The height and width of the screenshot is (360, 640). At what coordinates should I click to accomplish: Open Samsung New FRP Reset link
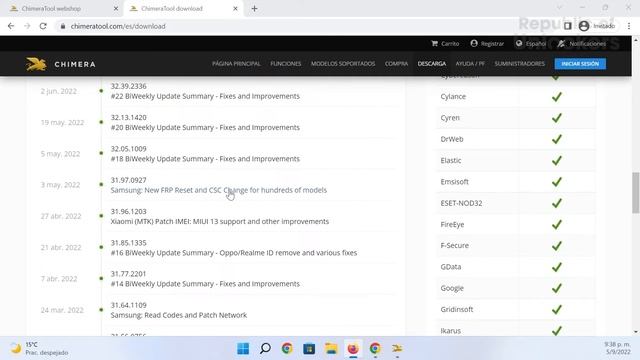[x=218, y=190]
